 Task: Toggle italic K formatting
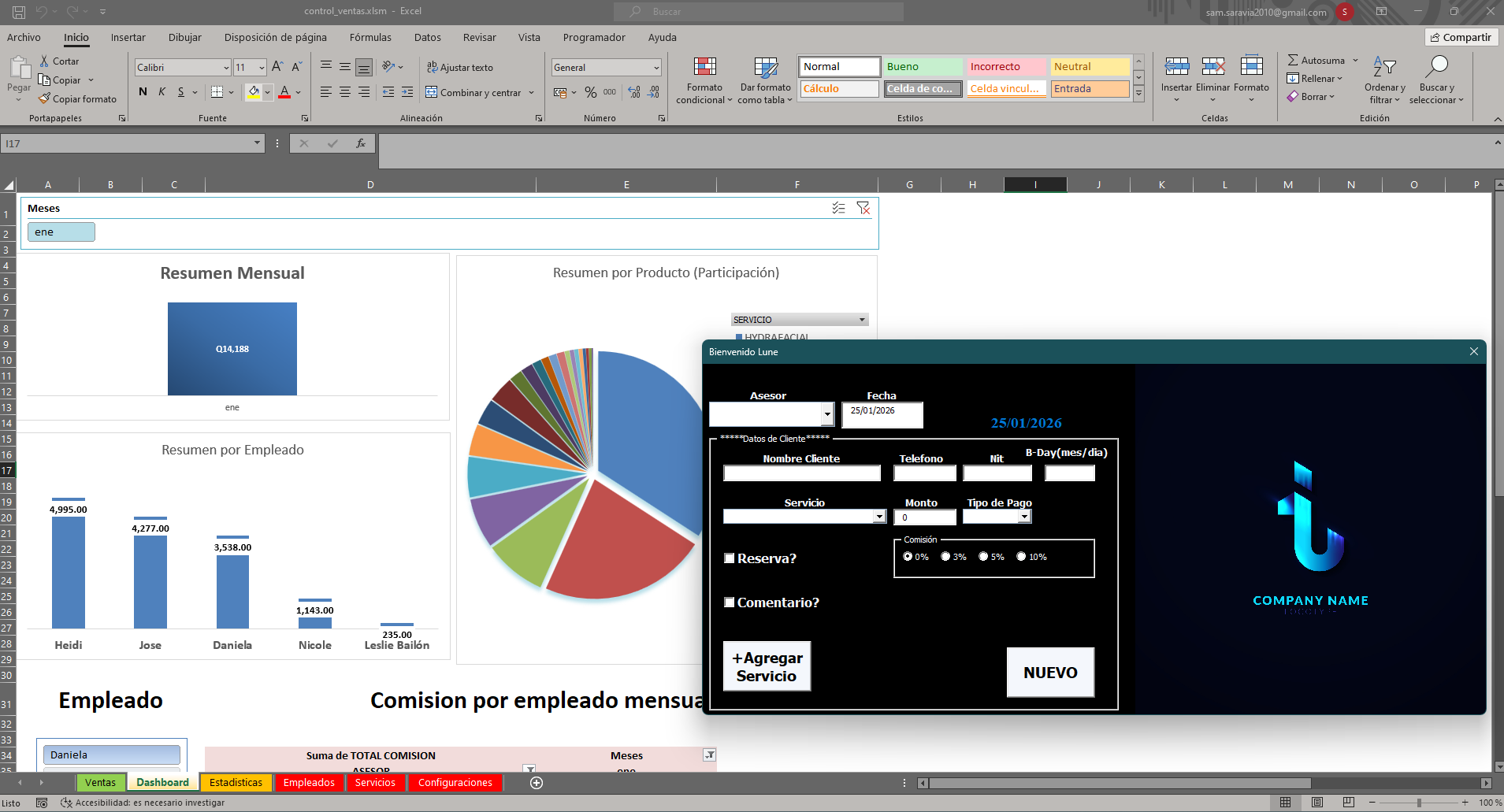click(x=162, y=91)
